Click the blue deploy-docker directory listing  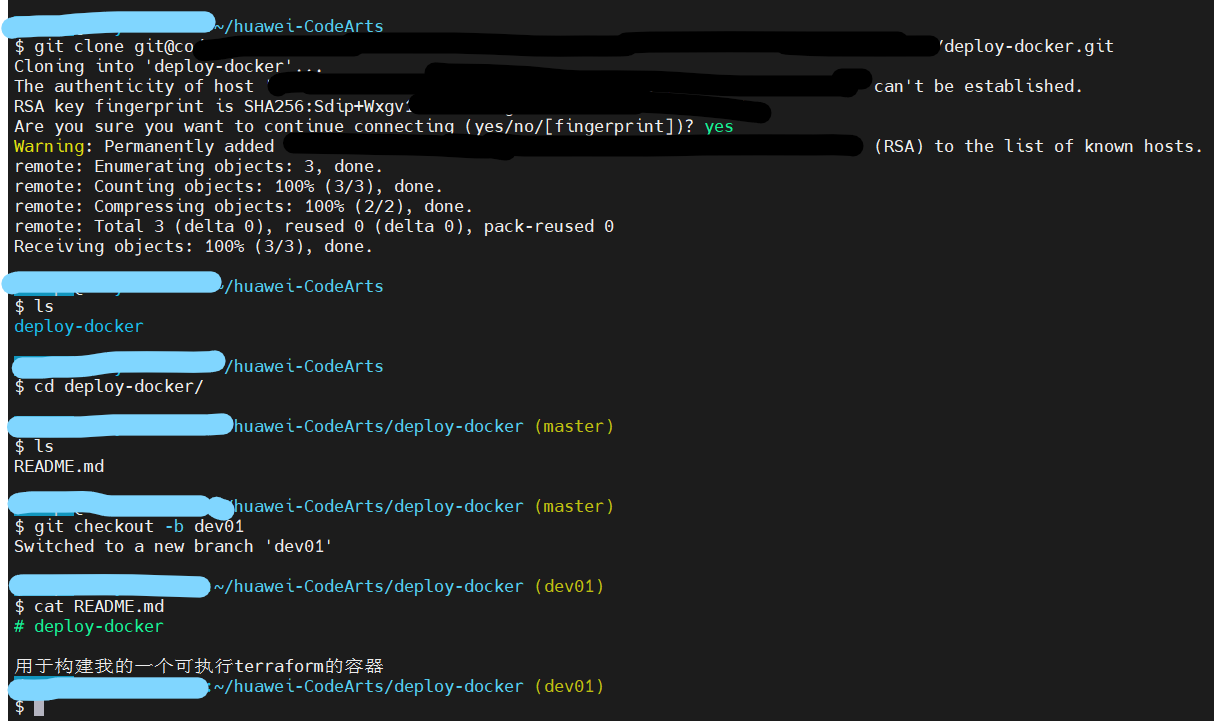pyautogui.click(x=79, y=326)
